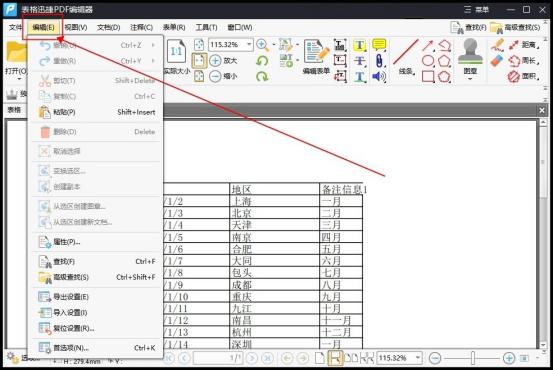Select the speaker sound annotation tool
Screen dimensions: 553x371
tap(379, 77)
